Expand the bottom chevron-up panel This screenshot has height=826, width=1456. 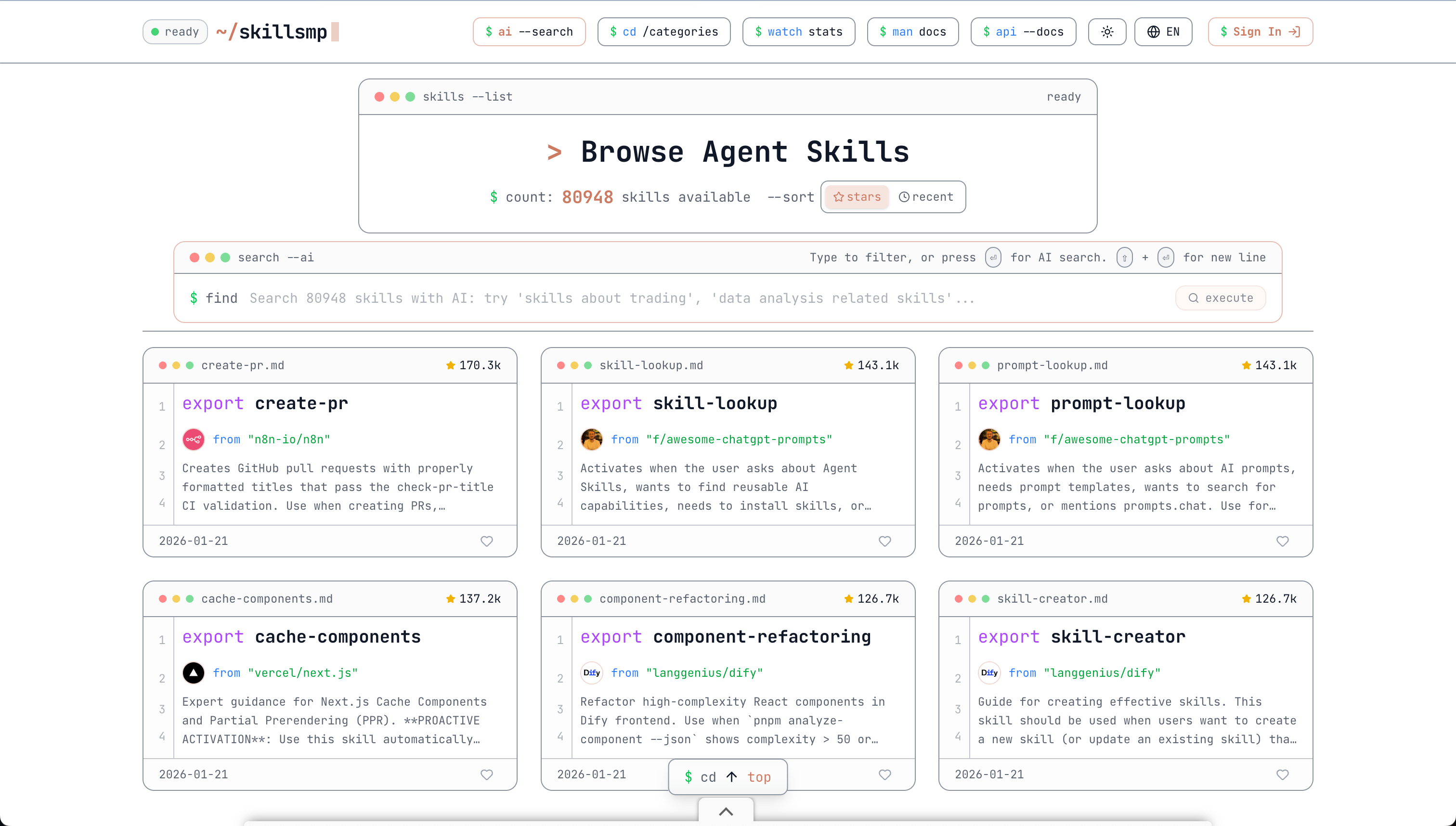[726, 811]
